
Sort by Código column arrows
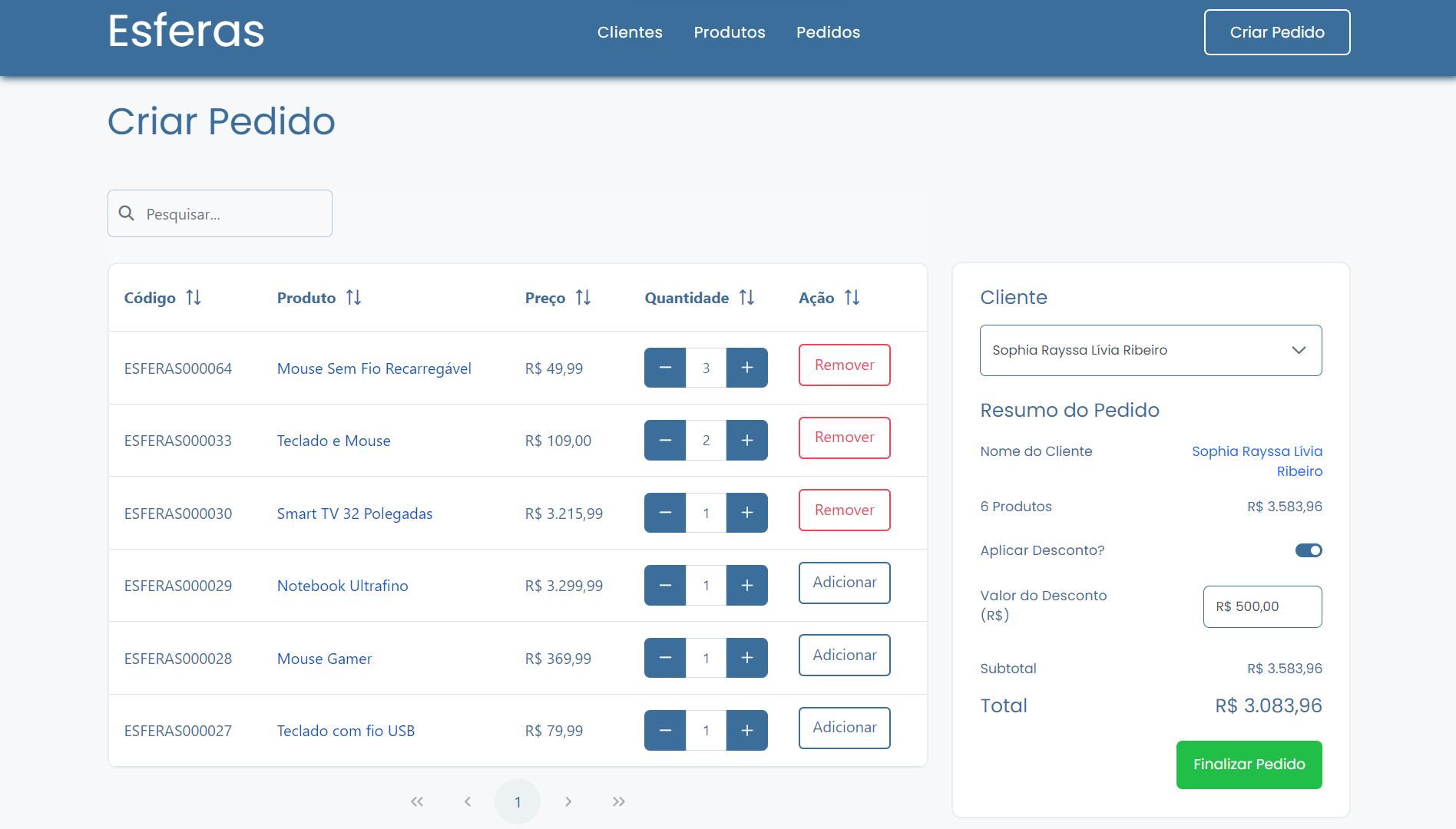[194, 298]
